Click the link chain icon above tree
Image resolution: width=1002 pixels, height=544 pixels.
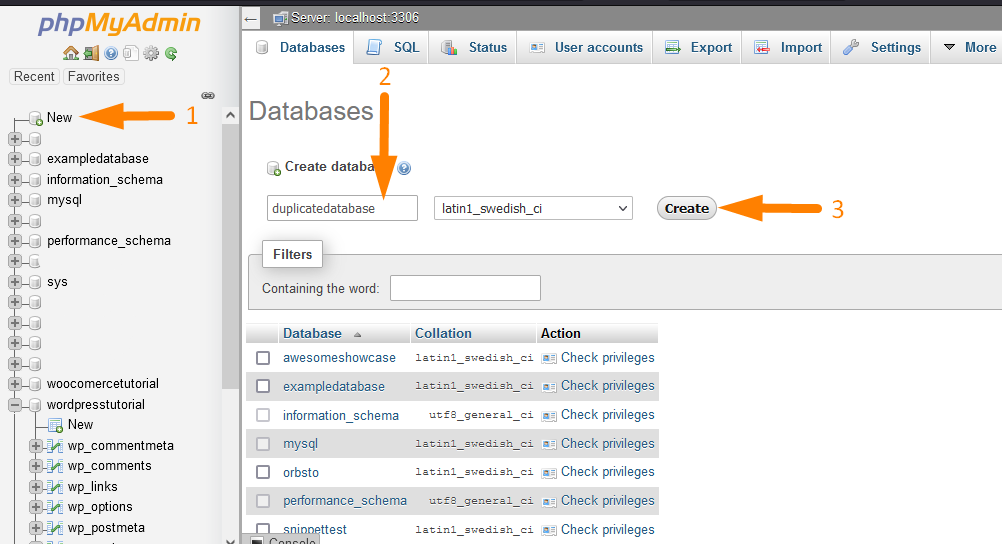(x=208, y=95)
